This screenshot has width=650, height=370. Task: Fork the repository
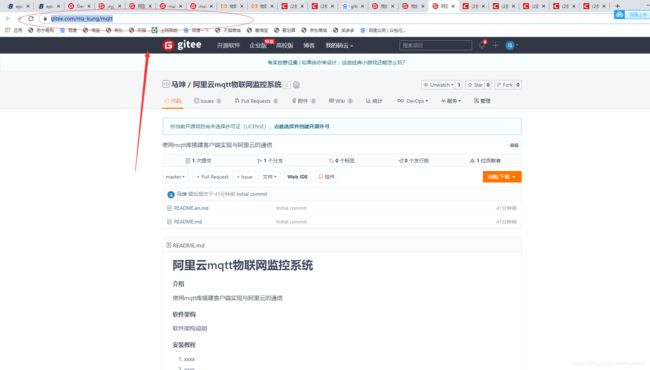(x=504, y=85)
